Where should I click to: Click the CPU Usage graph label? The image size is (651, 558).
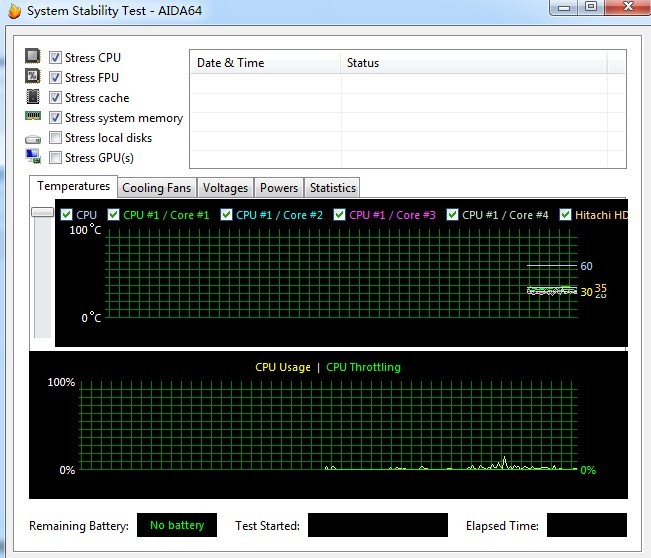pos(283,367)
